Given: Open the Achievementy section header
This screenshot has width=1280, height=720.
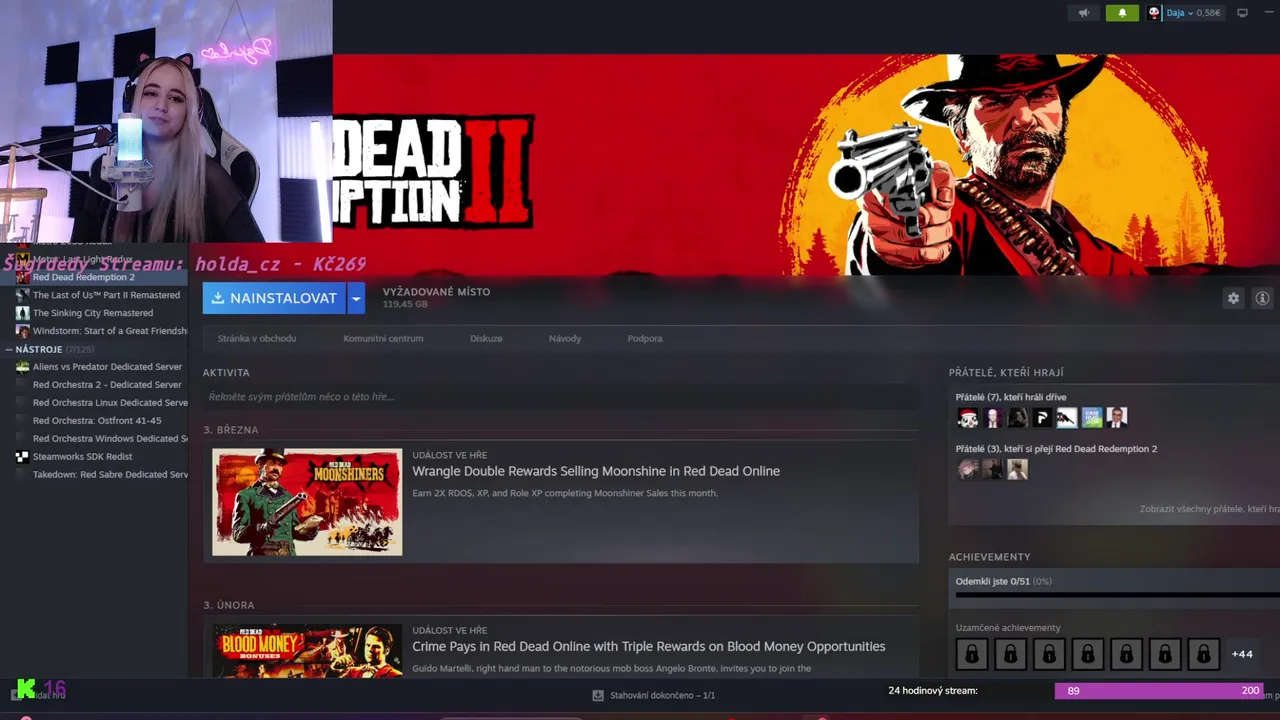Looking at the screenshot, I should click(989, 557).
